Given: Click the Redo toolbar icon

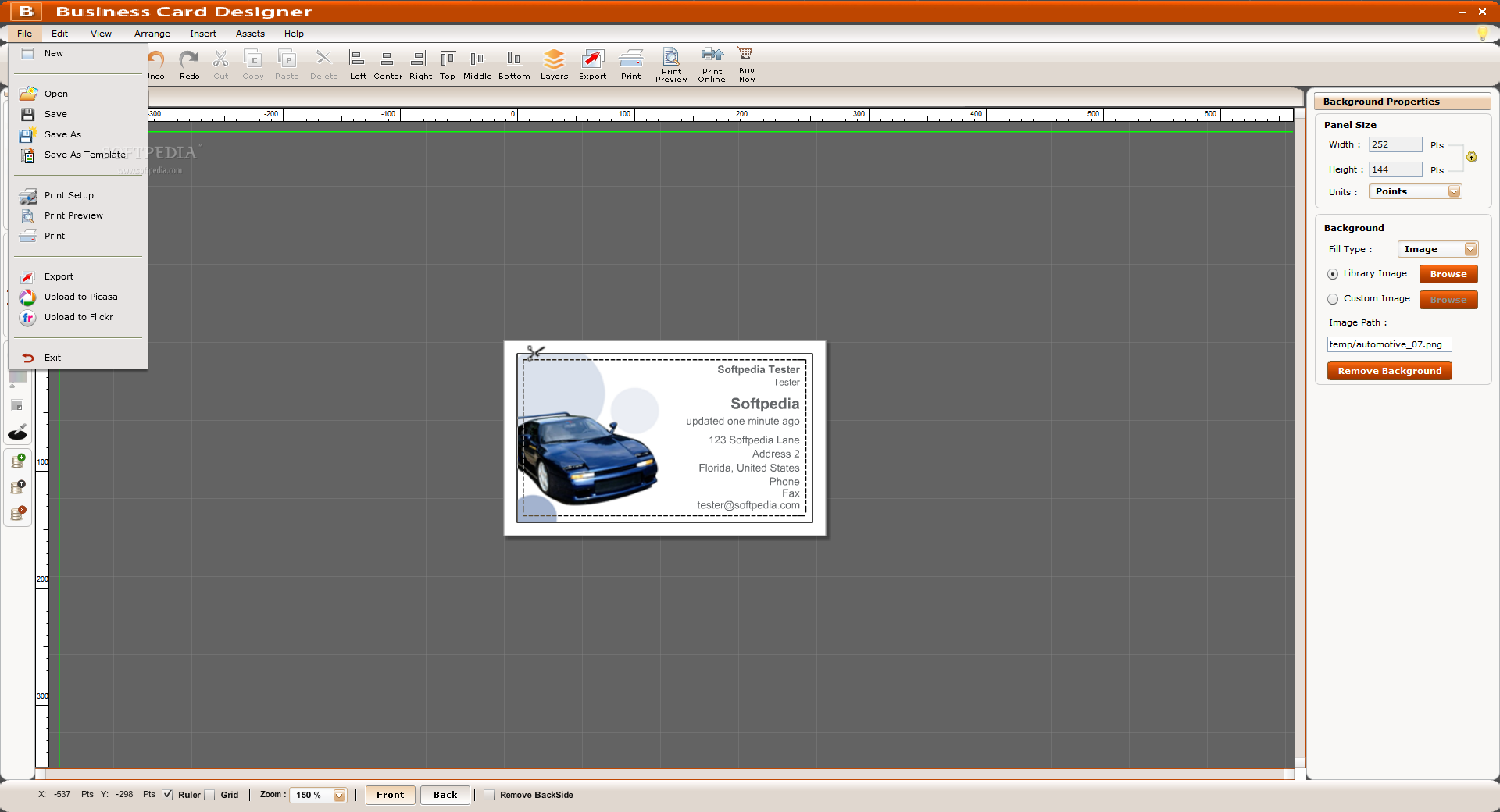Looking at the screenshot, I should 189,65.
